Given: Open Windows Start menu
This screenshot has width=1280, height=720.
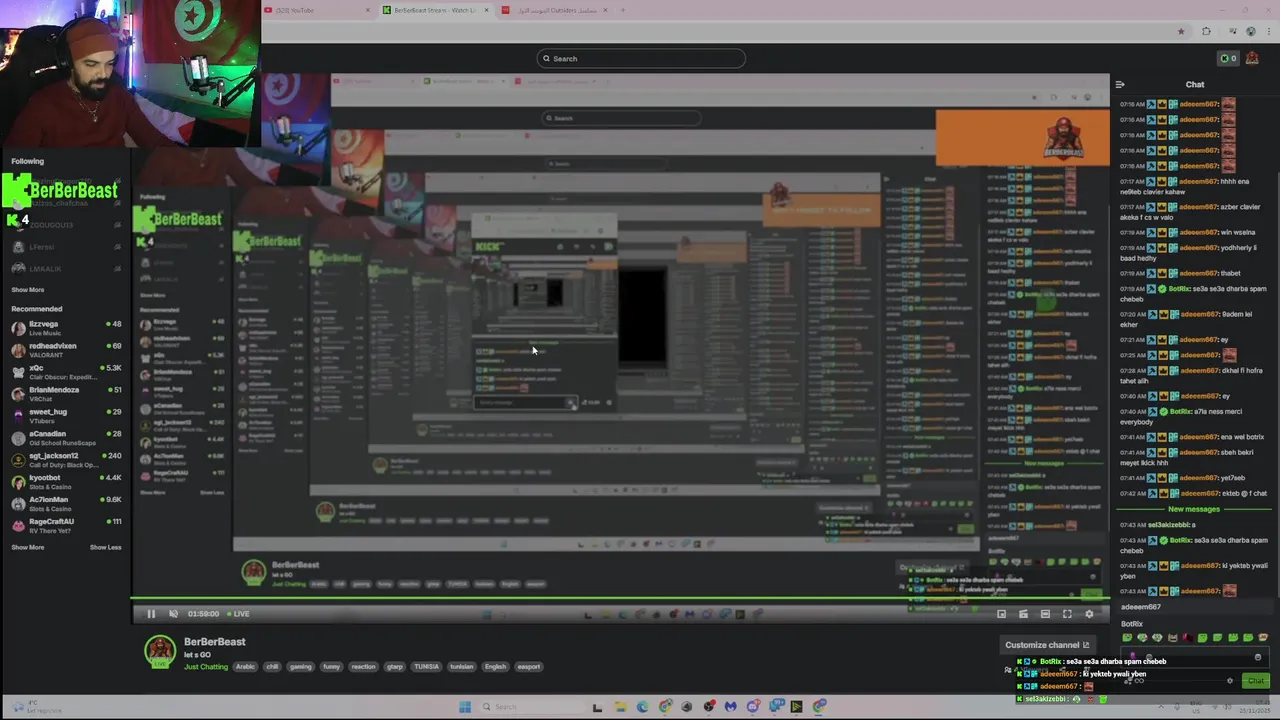Looking at the screenshot, I should pos(465,707).
